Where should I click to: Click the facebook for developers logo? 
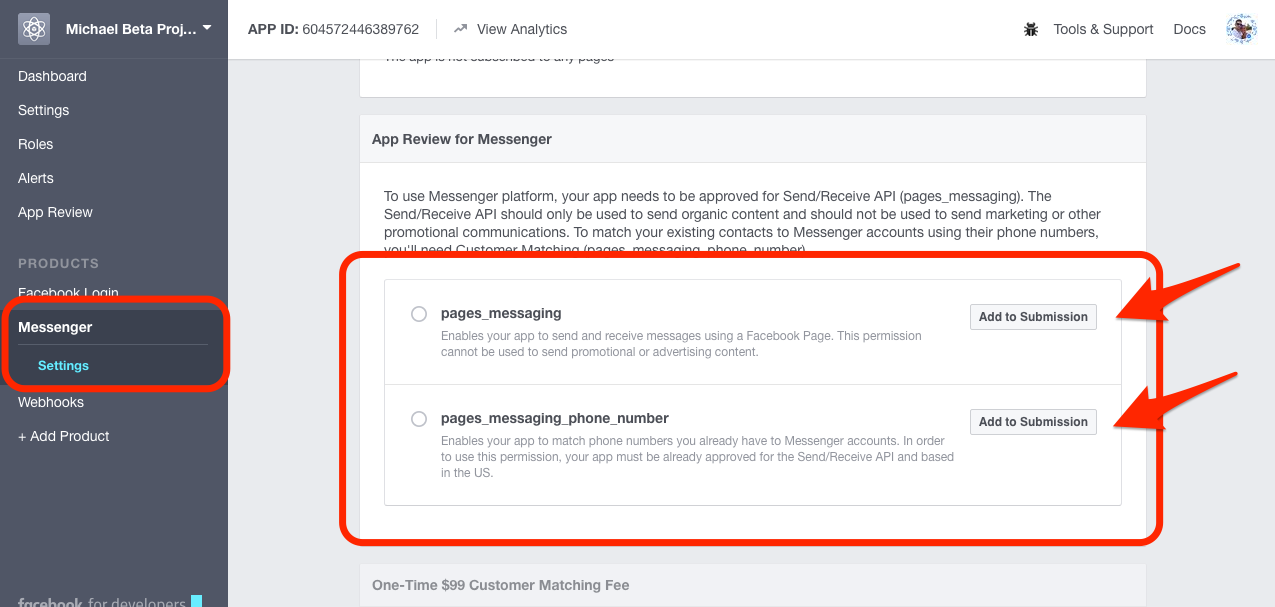click(110, 602)
